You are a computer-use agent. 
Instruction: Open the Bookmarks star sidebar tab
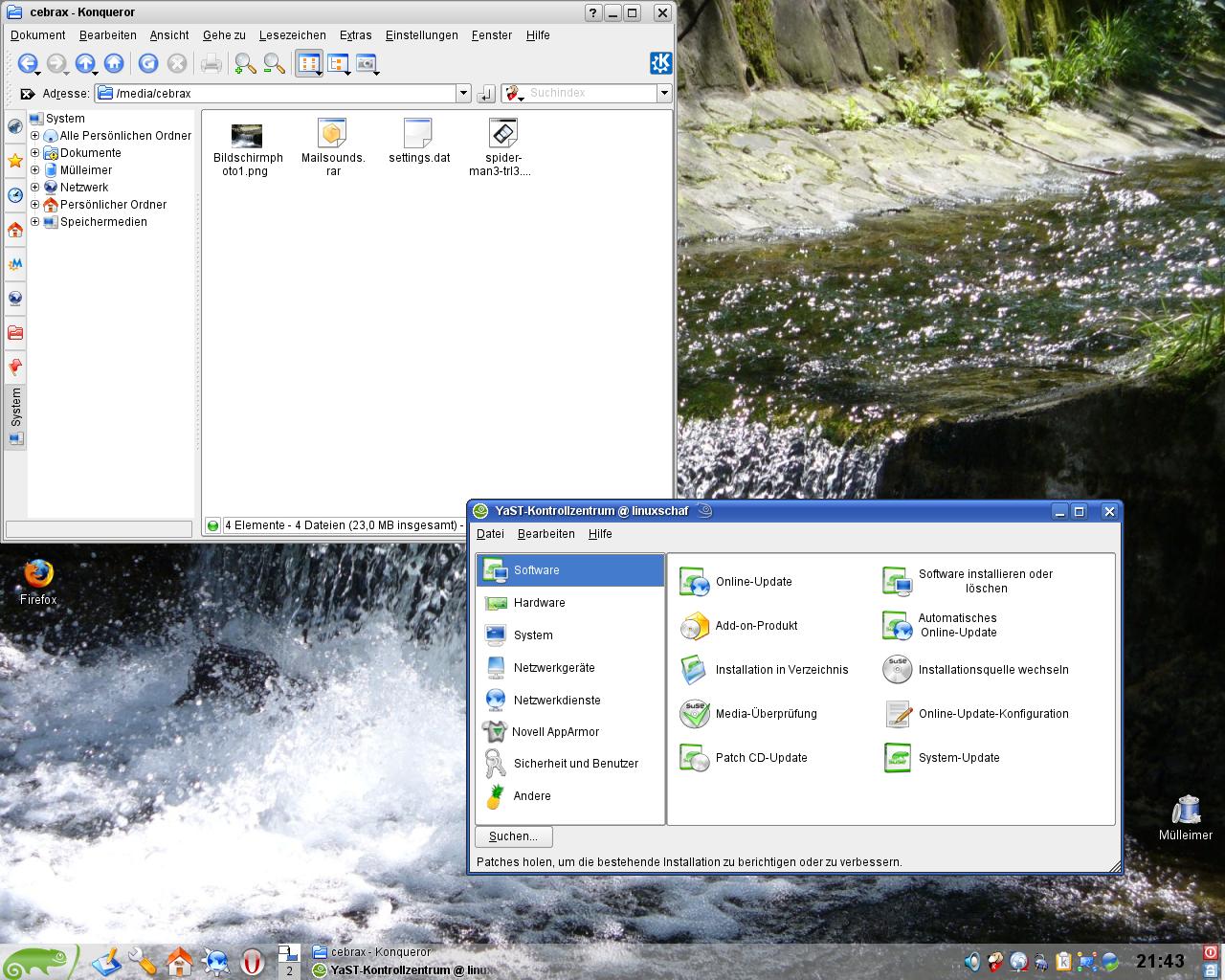click(x=15, y=161)
